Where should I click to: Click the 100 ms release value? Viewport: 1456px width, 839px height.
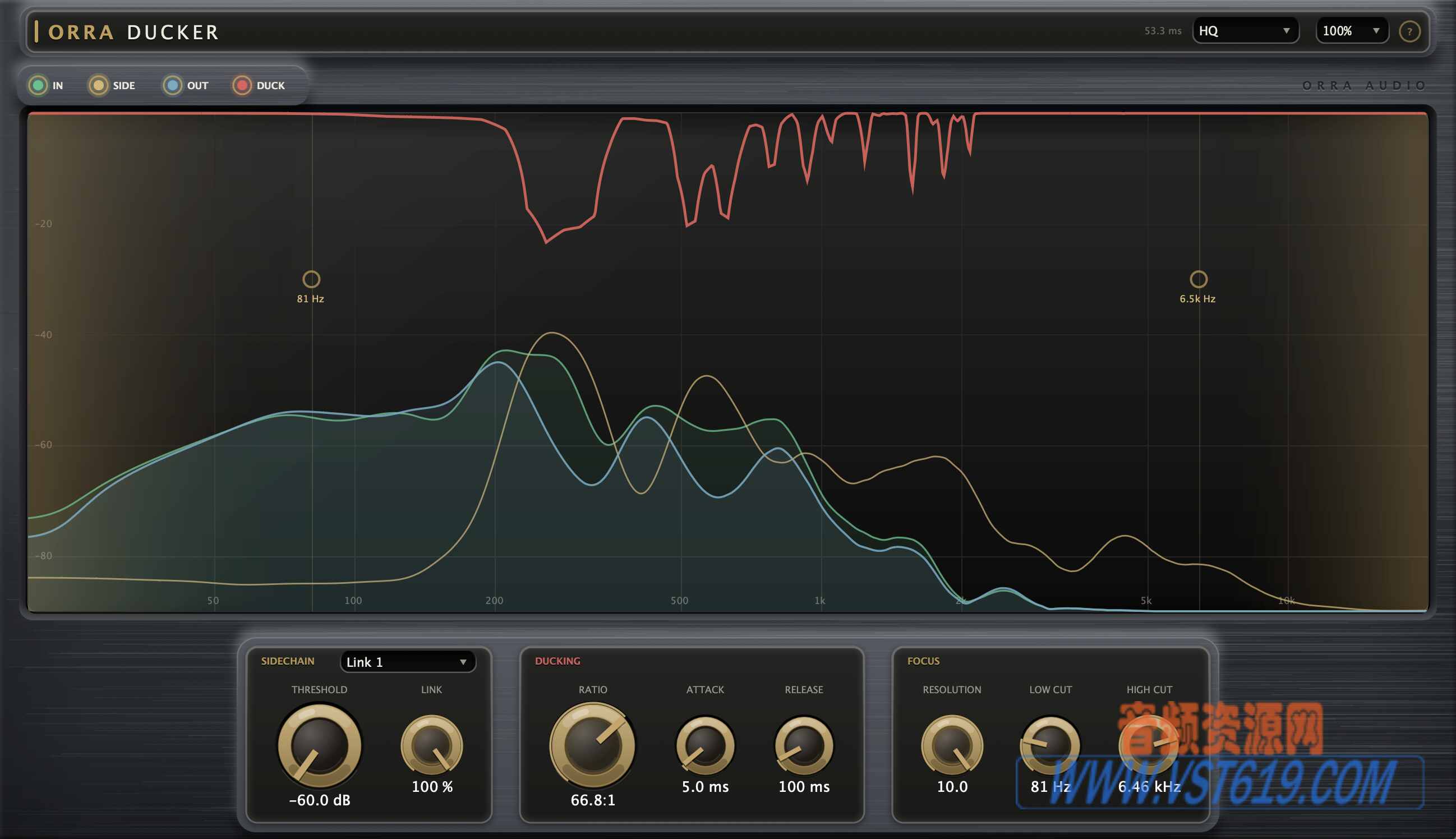pyautogui.click(x=804, y=786)
